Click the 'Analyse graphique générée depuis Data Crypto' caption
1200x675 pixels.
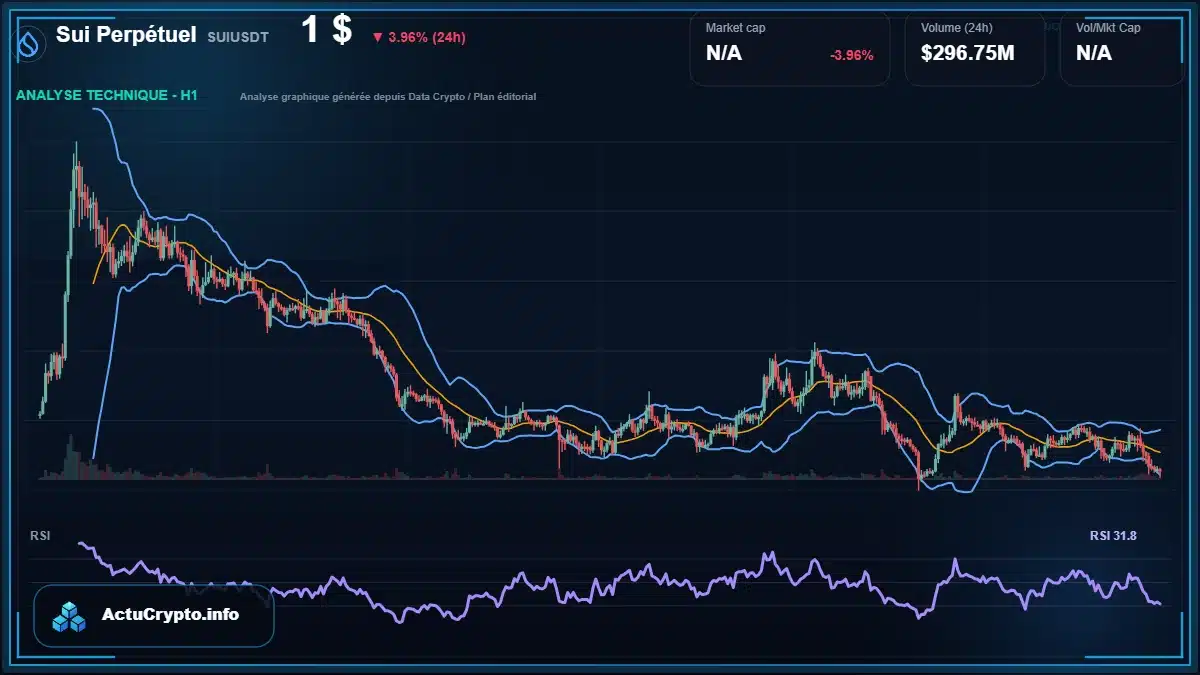coord(388,97)
